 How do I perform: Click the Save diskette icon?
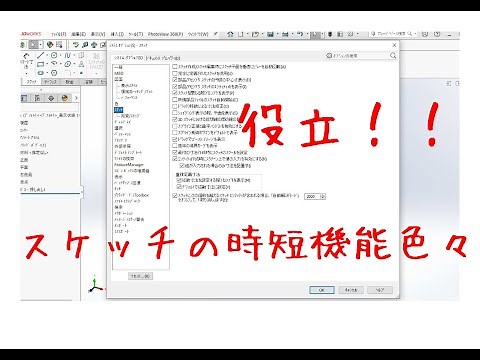(270, 34)
